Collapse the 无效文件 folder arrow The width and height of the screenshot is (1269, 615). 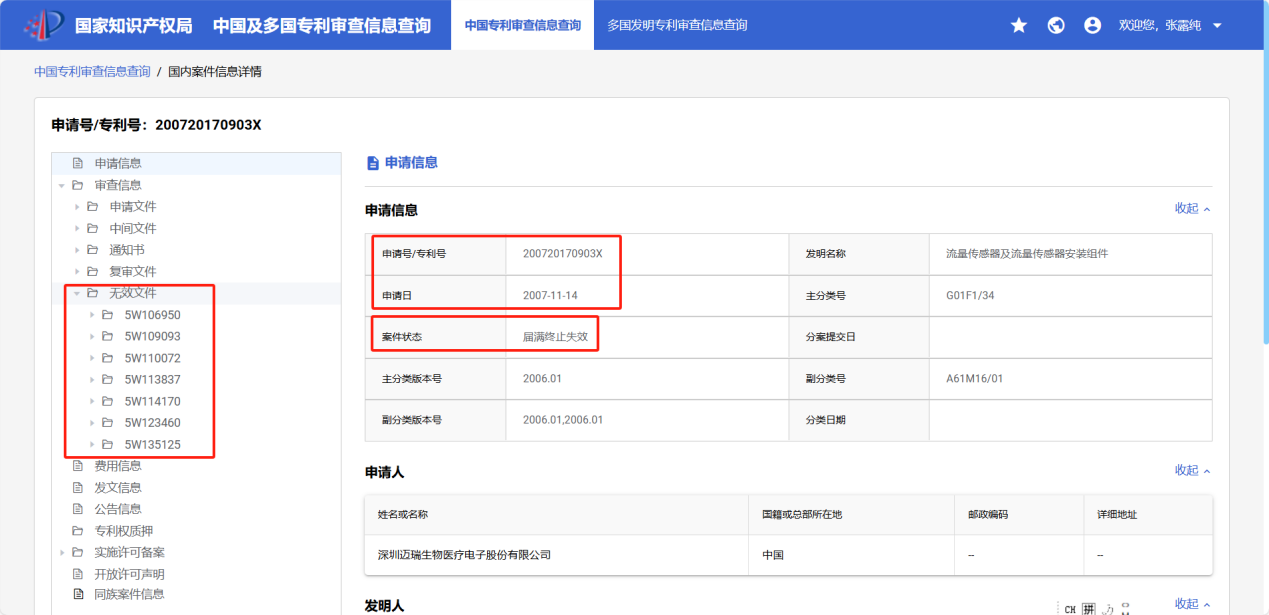(x=77, y=293)
